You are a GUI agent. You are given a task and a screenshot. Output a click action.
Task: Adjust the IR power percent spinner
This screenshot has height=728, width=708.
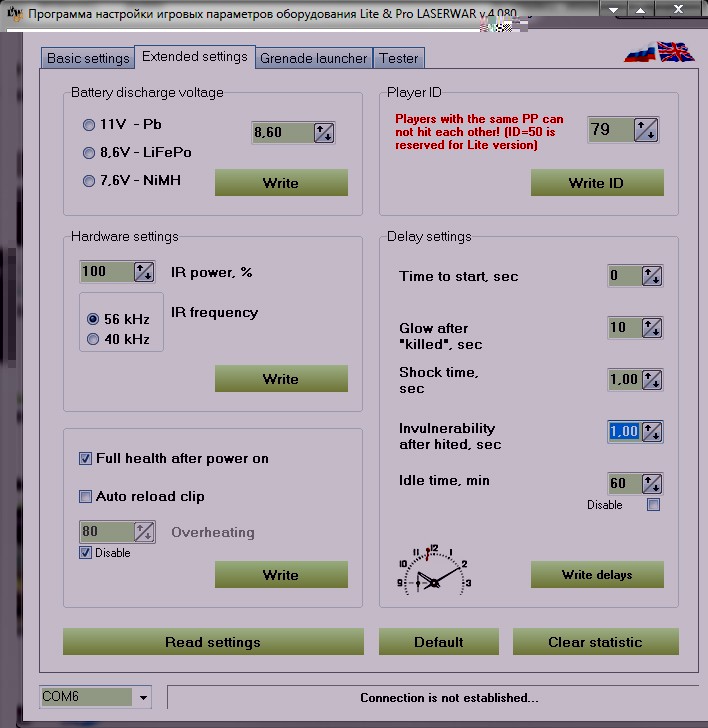coord(144,272)
